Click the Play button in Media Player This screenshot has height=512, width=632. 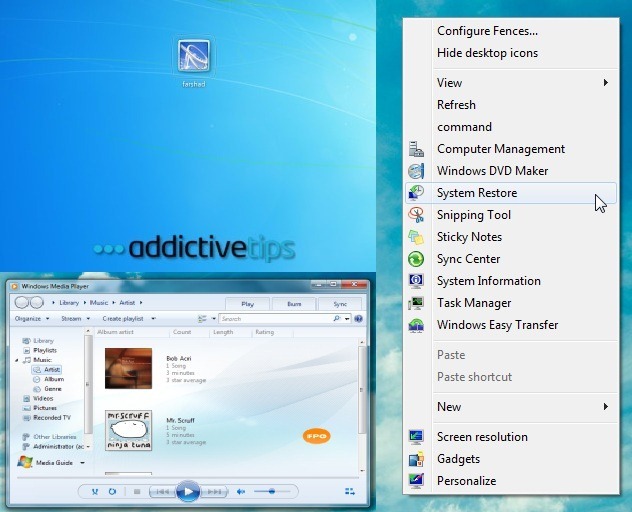187,491
